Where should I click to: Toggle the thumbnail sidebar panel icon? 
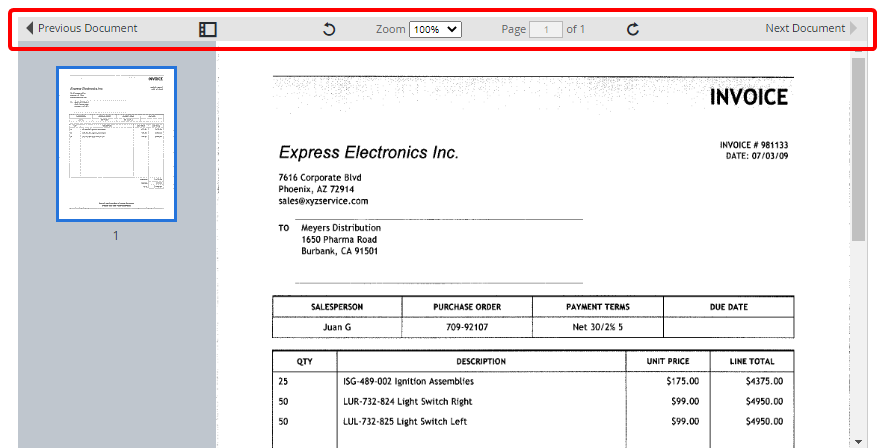(207, 30)
